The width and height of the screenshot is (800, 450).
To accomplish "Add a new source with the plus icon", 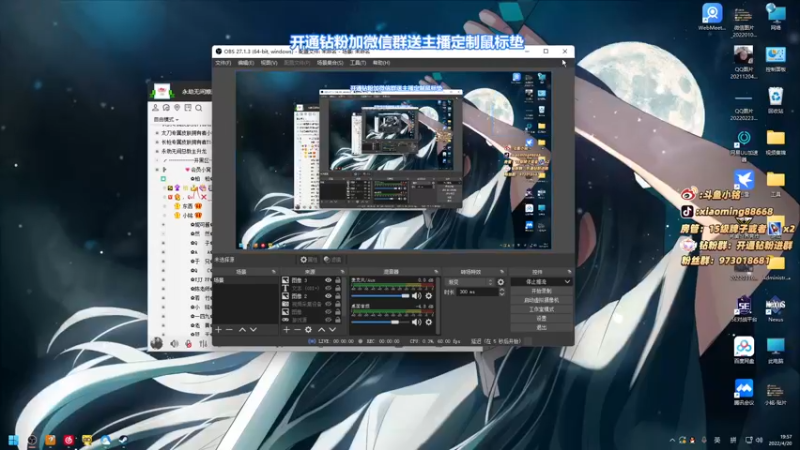I will click(286, 330).
